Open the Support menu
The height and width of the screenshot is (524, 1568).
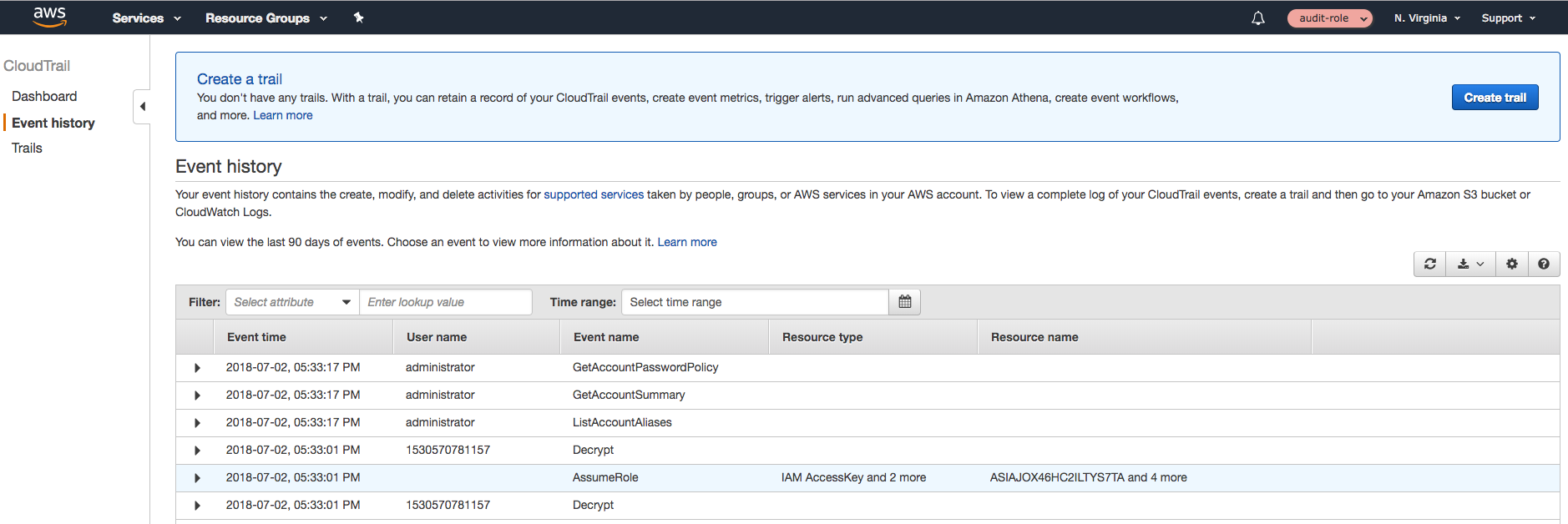click(x=1508, y=18)
